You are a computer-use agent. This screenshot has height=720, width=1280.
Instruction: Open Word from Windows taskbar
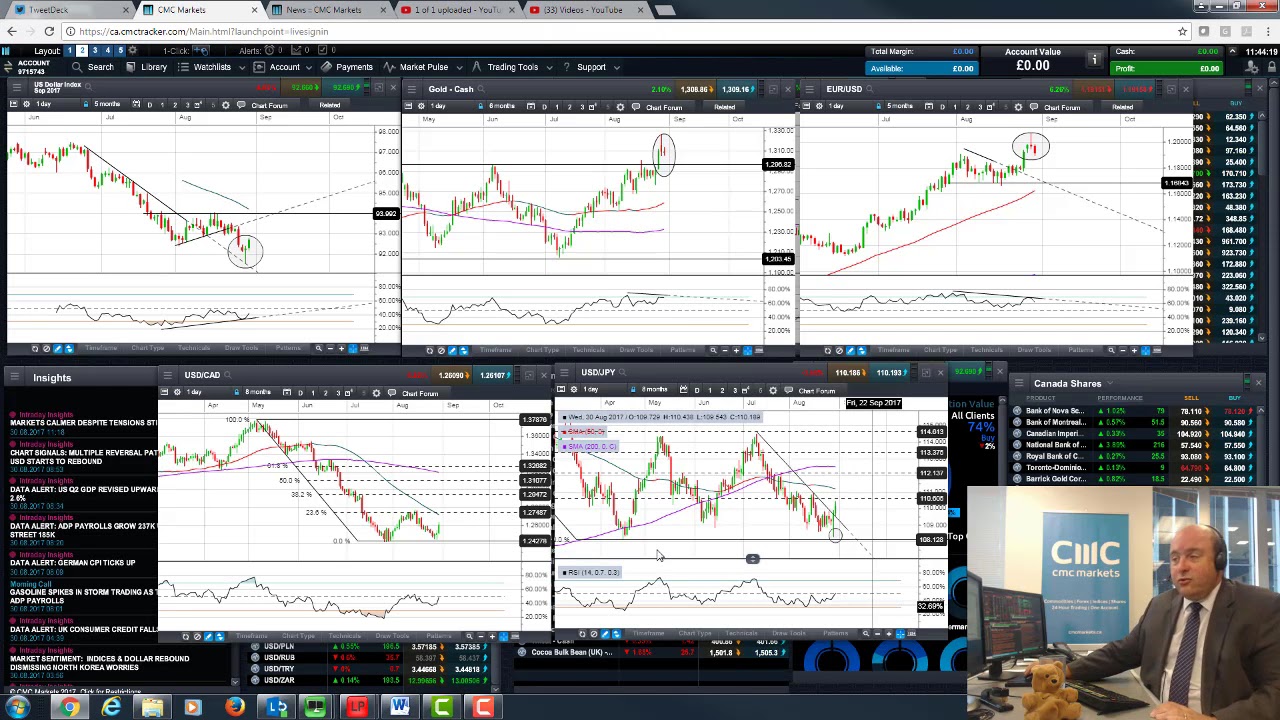(399, 708)
